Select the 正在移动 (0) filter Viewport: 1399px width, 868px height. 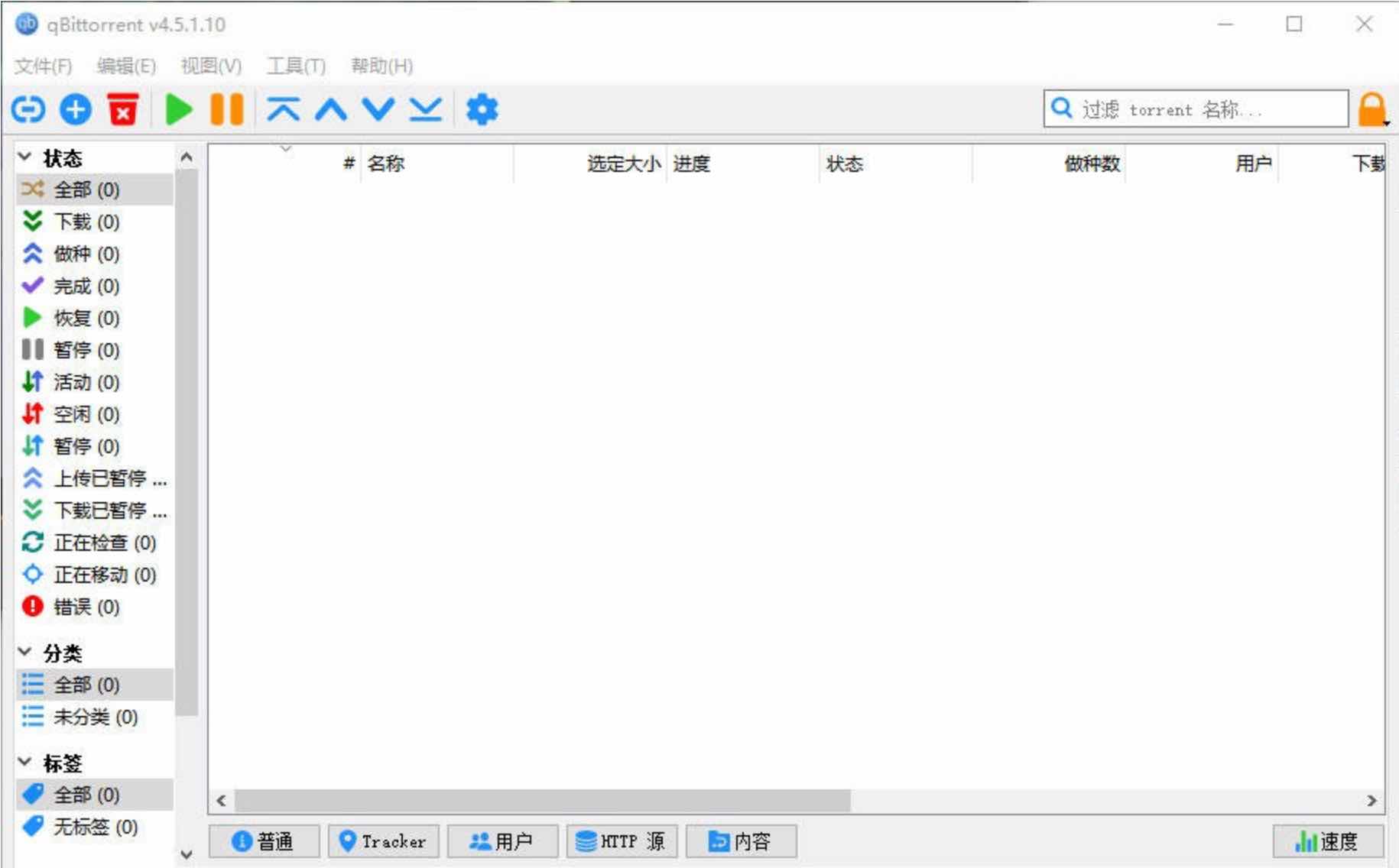(95, 575)
